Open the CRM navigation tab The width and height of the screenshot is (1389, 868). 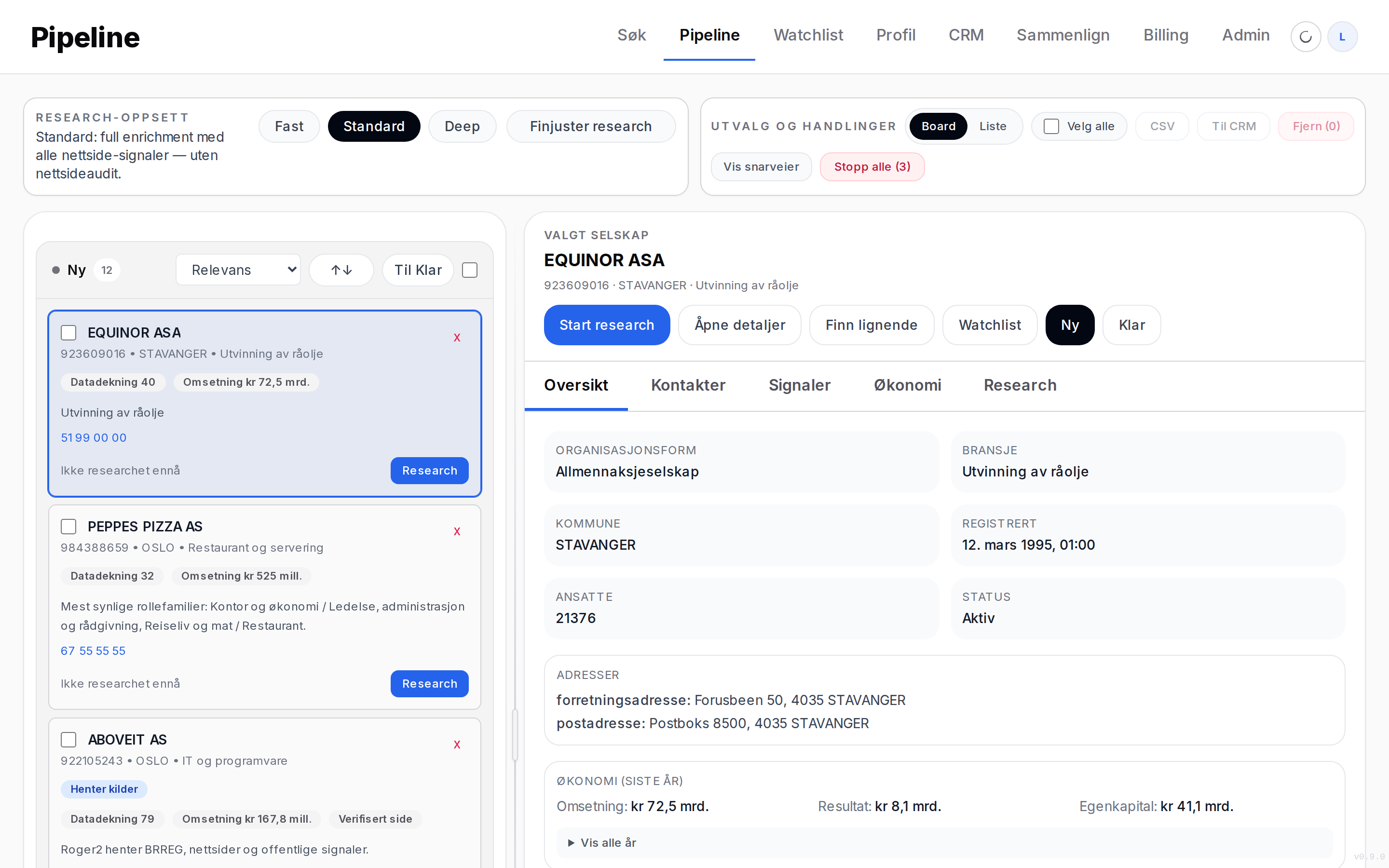(x=966, y=35)
